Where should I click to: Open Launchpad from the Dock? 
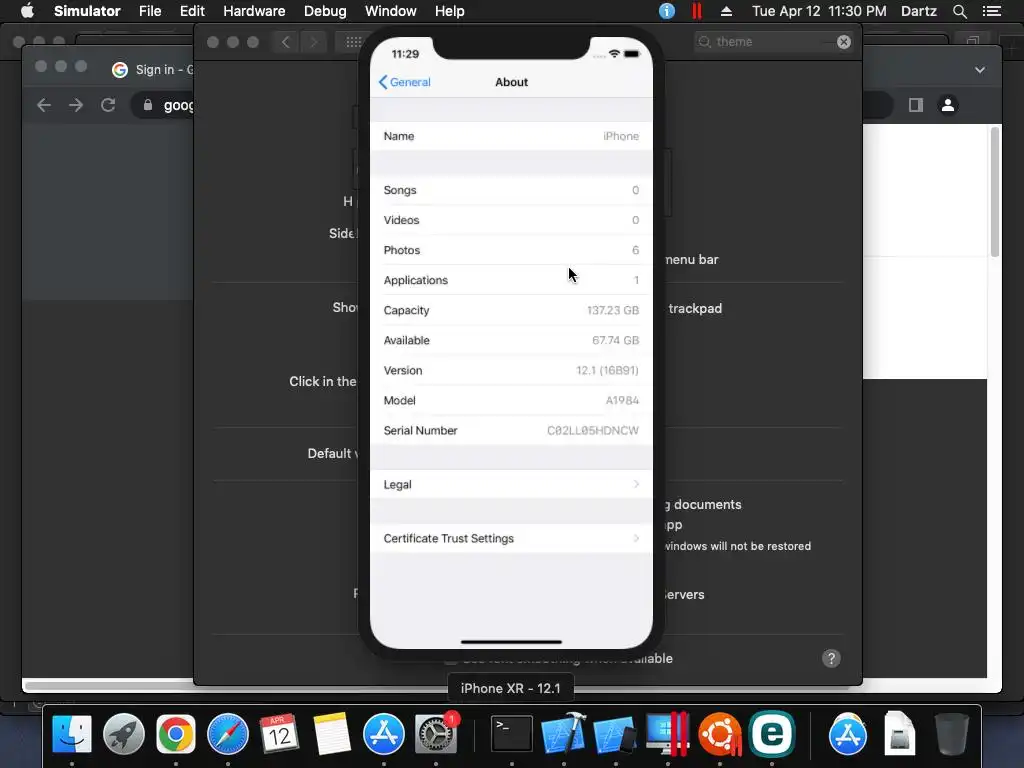[x=123, y=733]
